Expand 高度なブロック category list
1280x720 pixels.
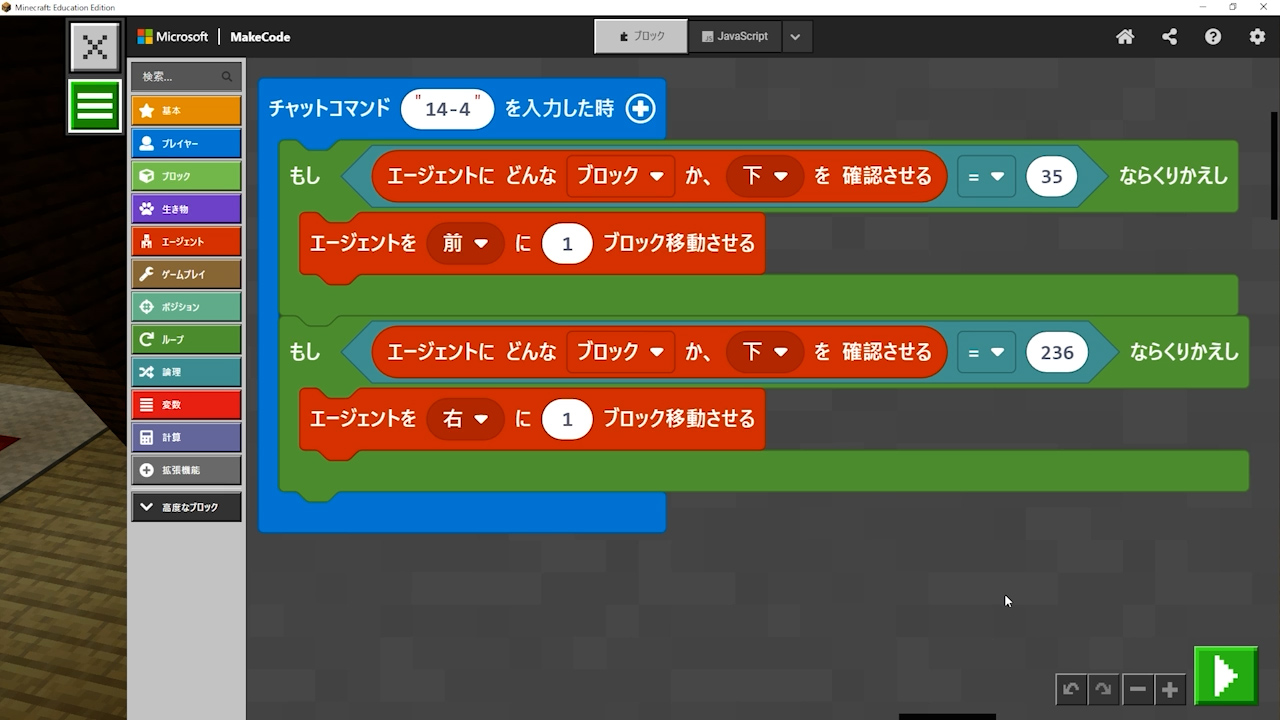186,507
